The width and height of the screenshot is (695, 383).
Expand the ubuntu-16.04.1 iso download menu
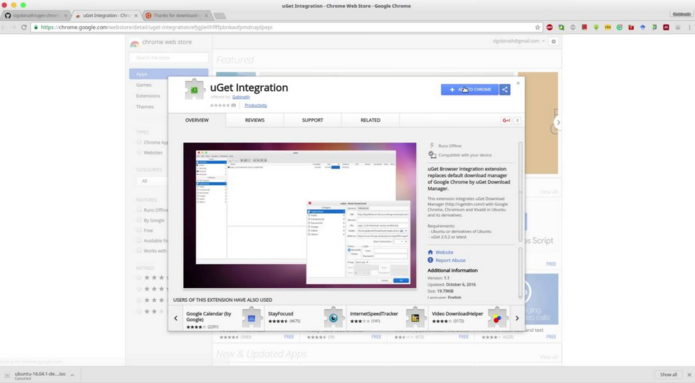click(72, 375)
